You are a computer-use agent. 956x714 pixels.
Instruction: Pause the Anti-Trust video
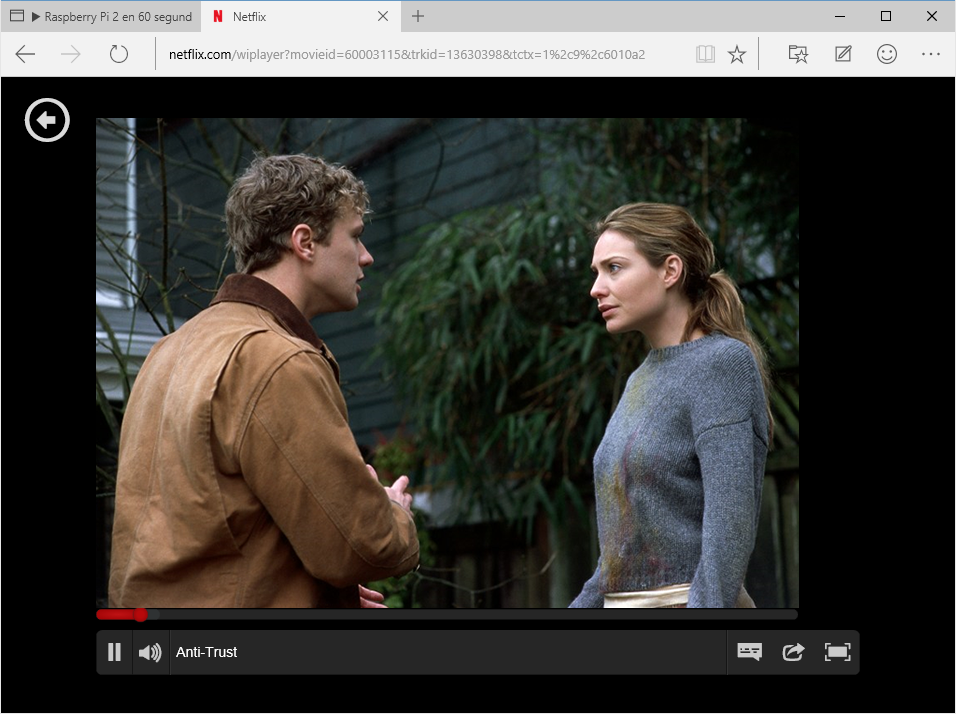(x=114, y=652)
